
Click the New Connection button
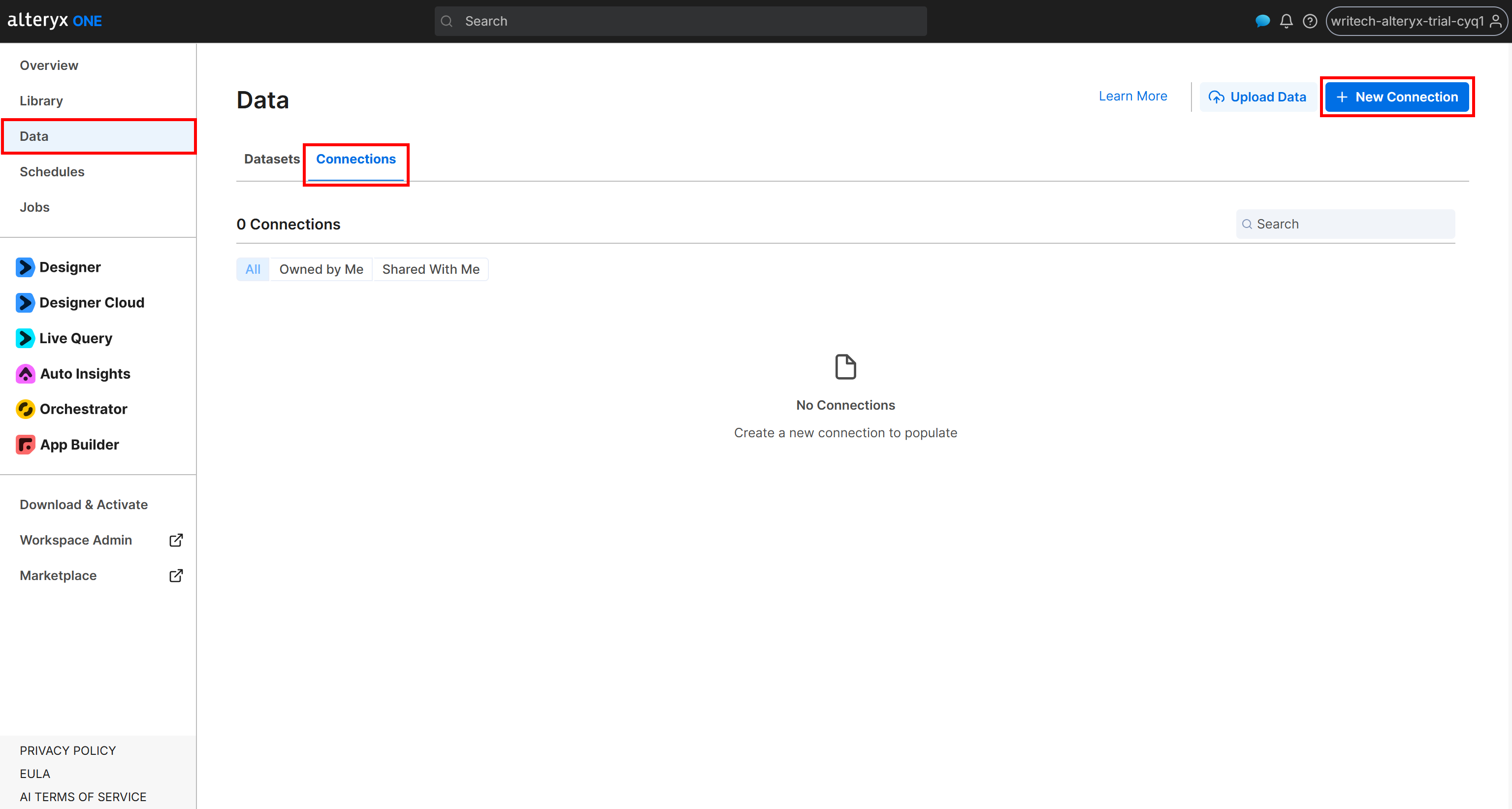1397,97
